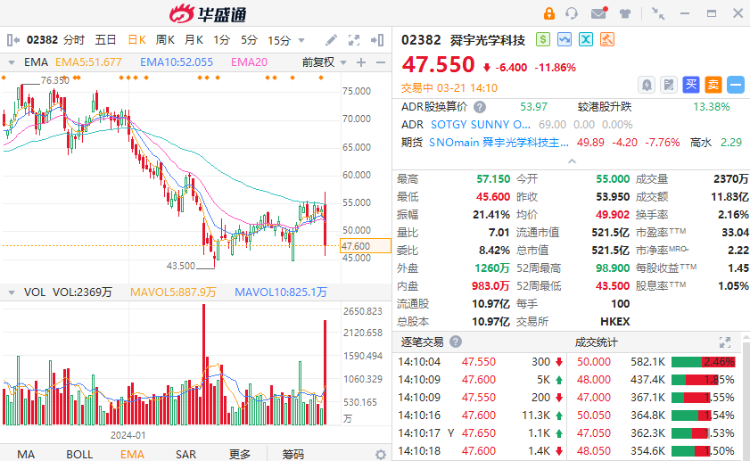
Task: Open customer service headset icon
Action: tap(572, 13)
